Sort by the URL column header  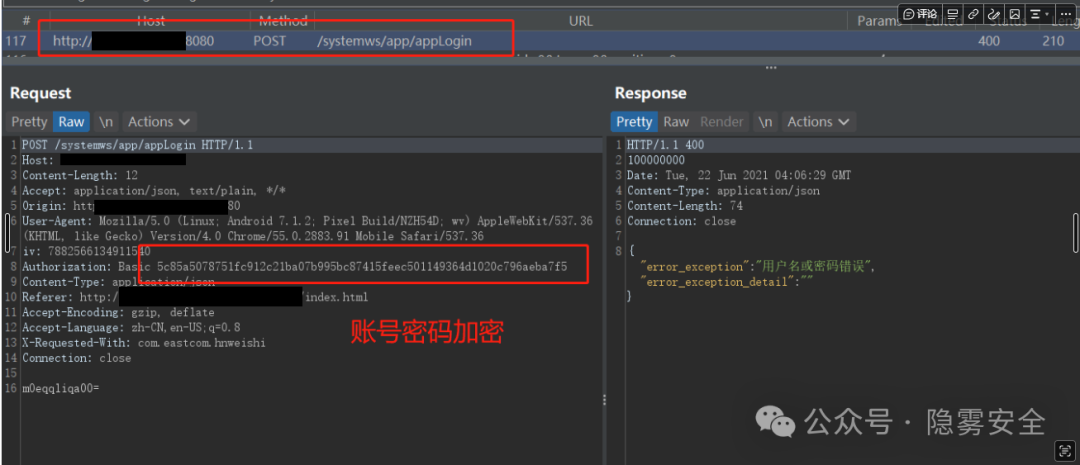(x=581, y=21)
